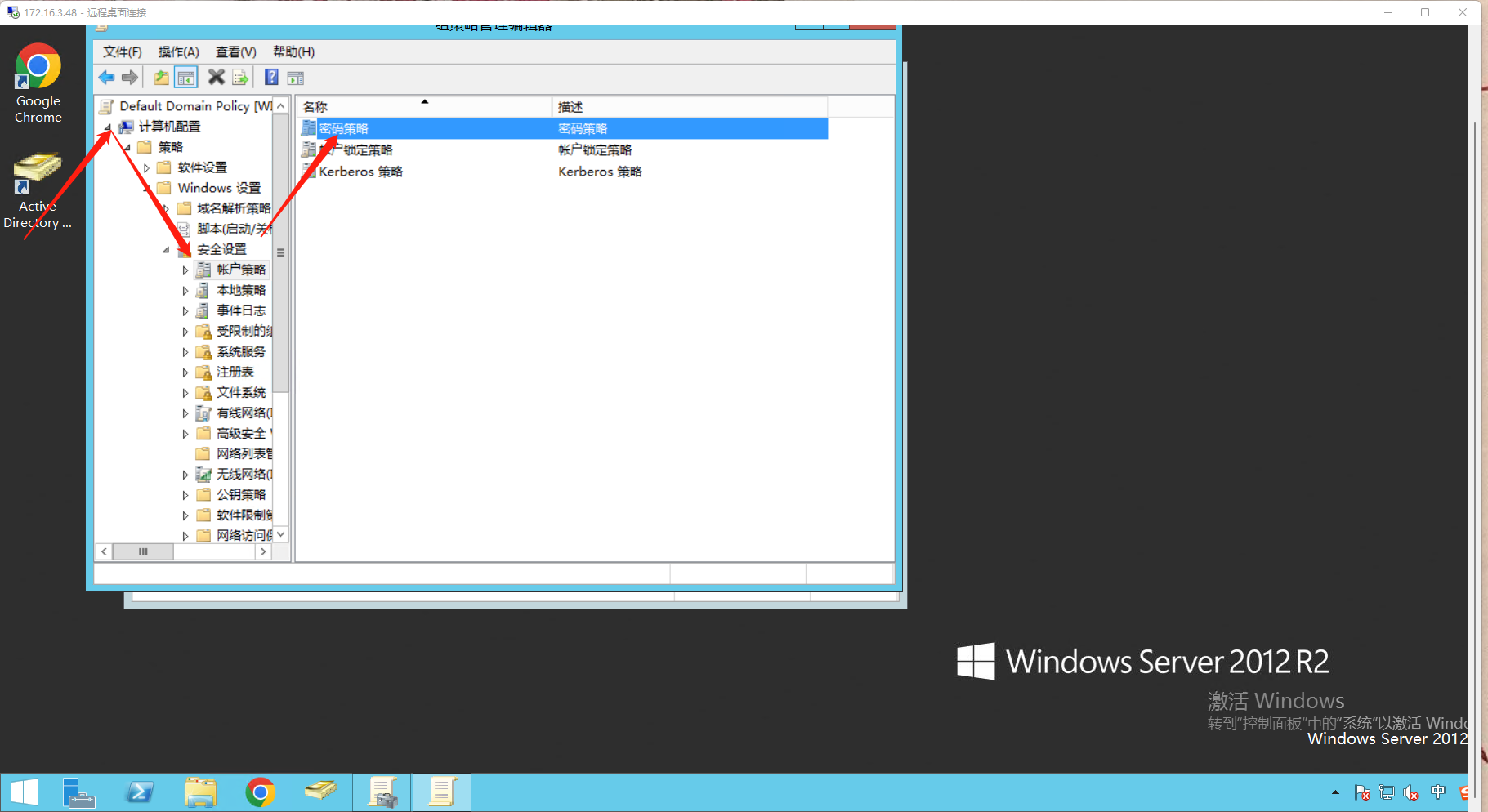Viewport: 1488px width, 812px height.
Task: Collapse the 安全设置 tree node
Action: [x=166, y=250]
